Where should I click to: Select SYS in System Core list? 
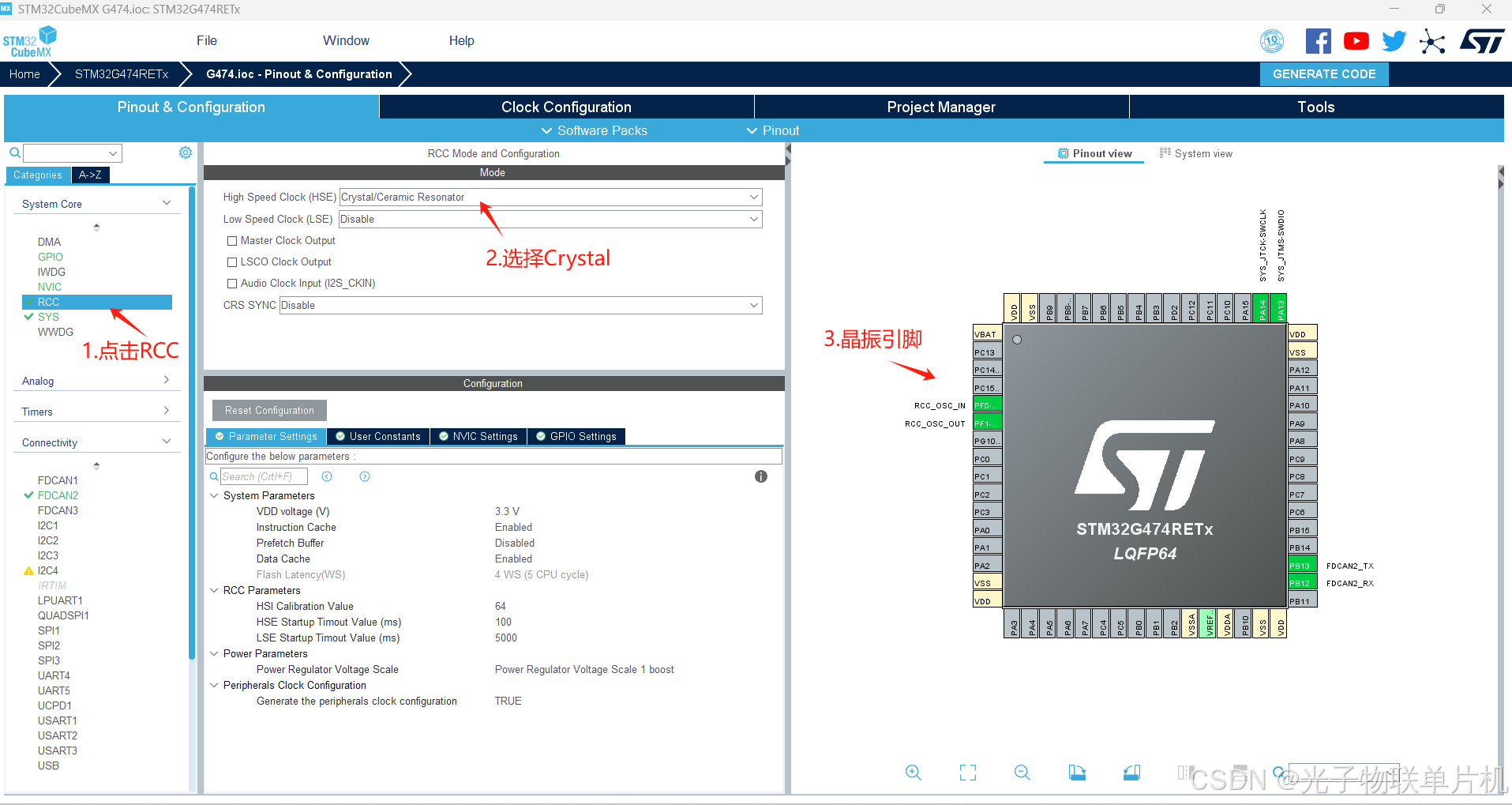pos(48,317)
